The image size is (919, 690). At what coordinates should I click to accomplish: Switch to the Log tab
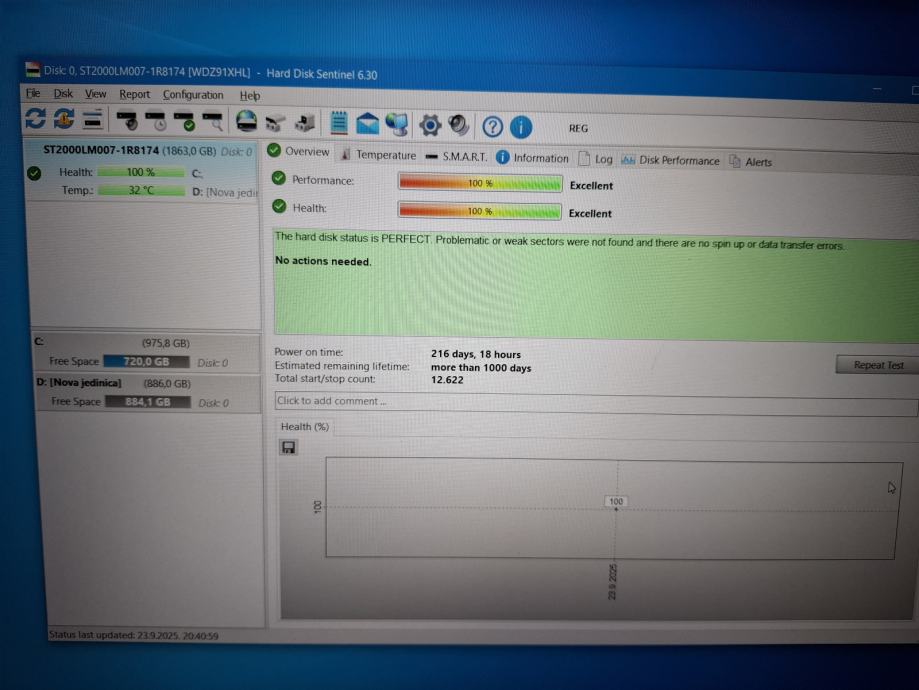point(595,159)
